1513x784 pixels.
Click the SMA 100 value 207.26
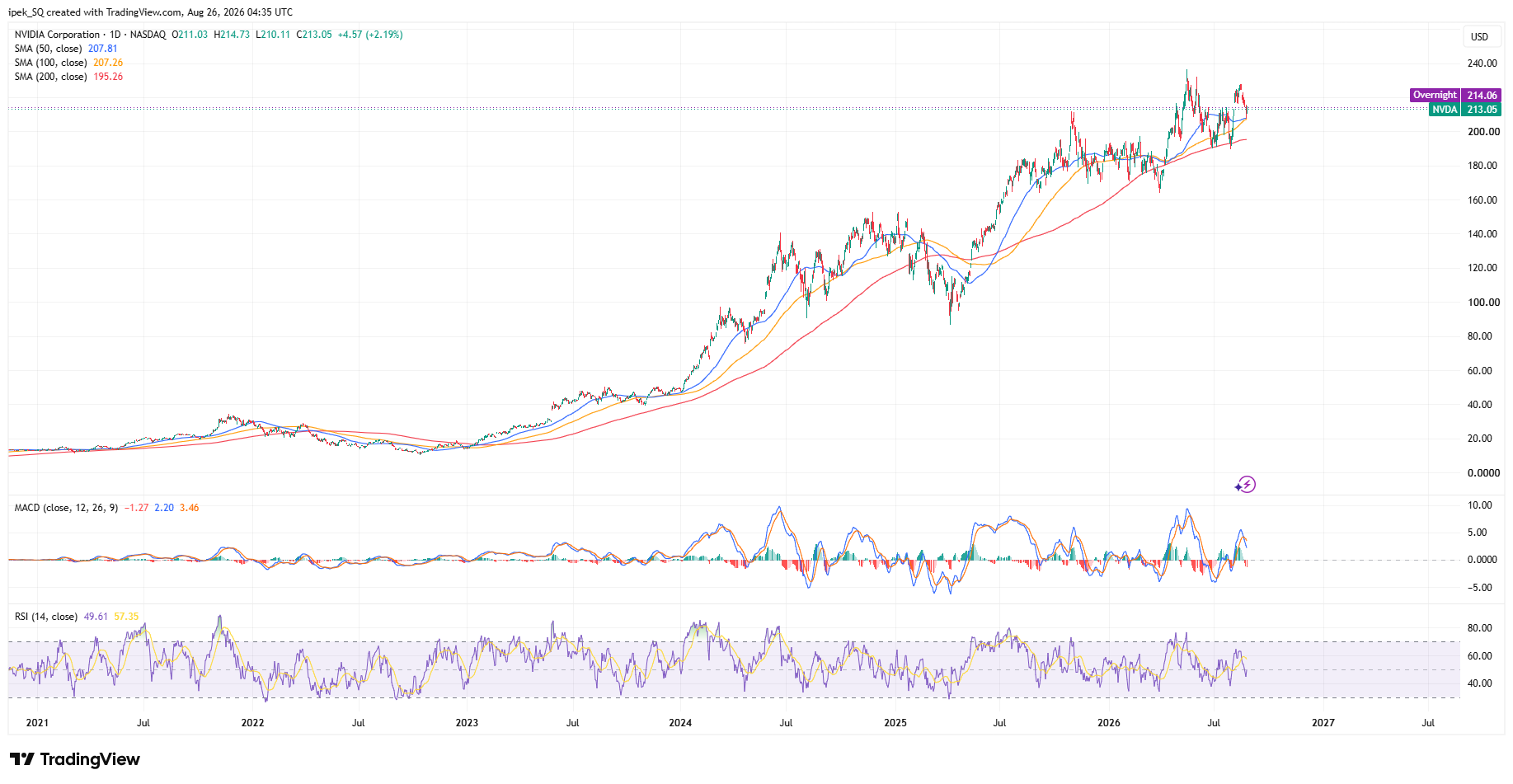tap(108, 63)
